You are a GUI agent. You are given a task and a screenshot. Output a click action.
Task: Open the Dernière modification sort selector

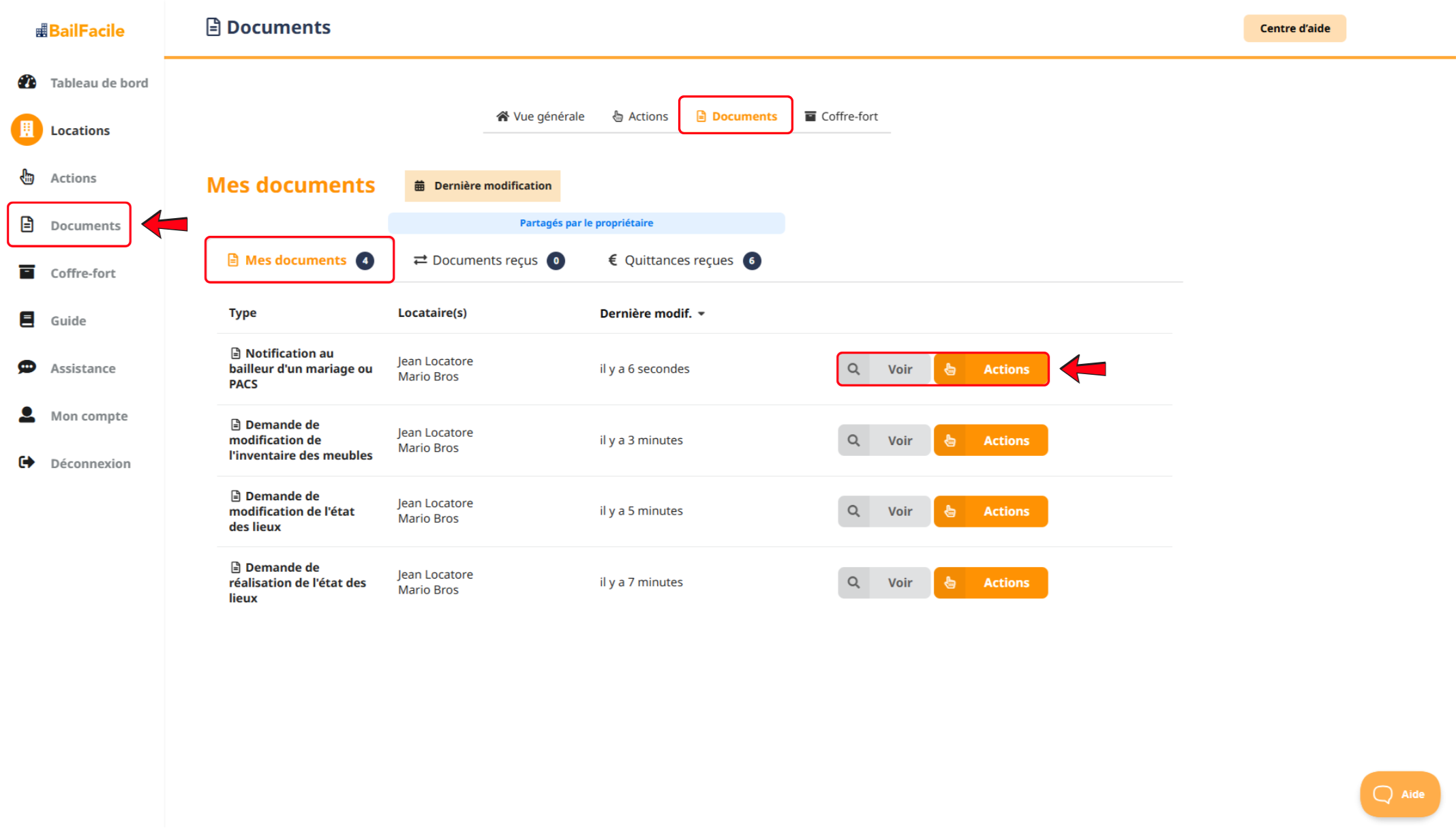[x=483, y=185]
